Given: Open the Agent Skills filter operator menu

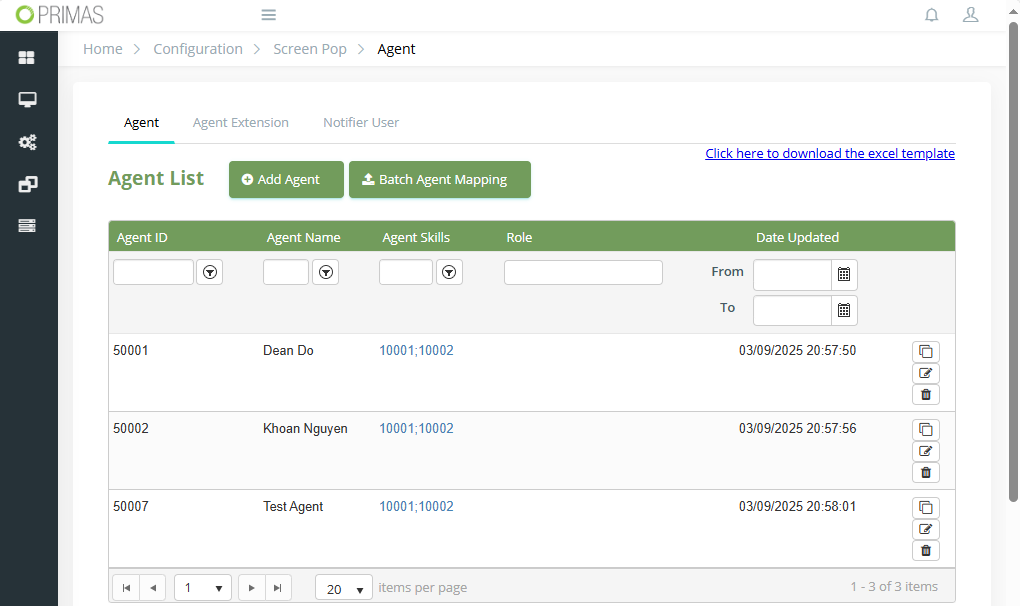Looking at the screenshot, I should pyautogui.click(x=449, y=272).
